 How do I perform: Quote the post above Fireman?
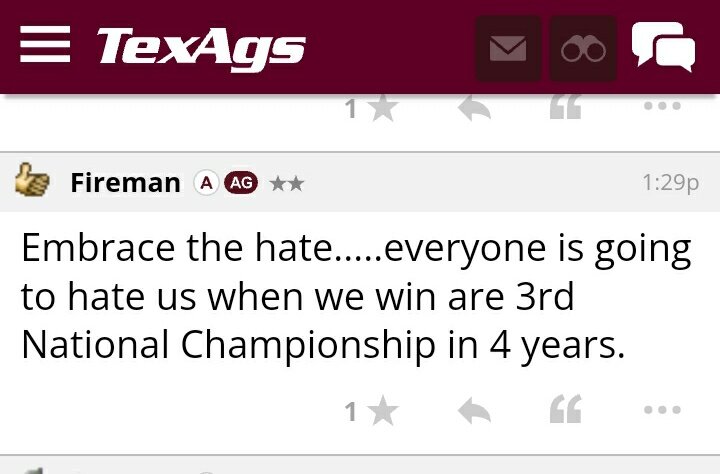click(566, 108)
